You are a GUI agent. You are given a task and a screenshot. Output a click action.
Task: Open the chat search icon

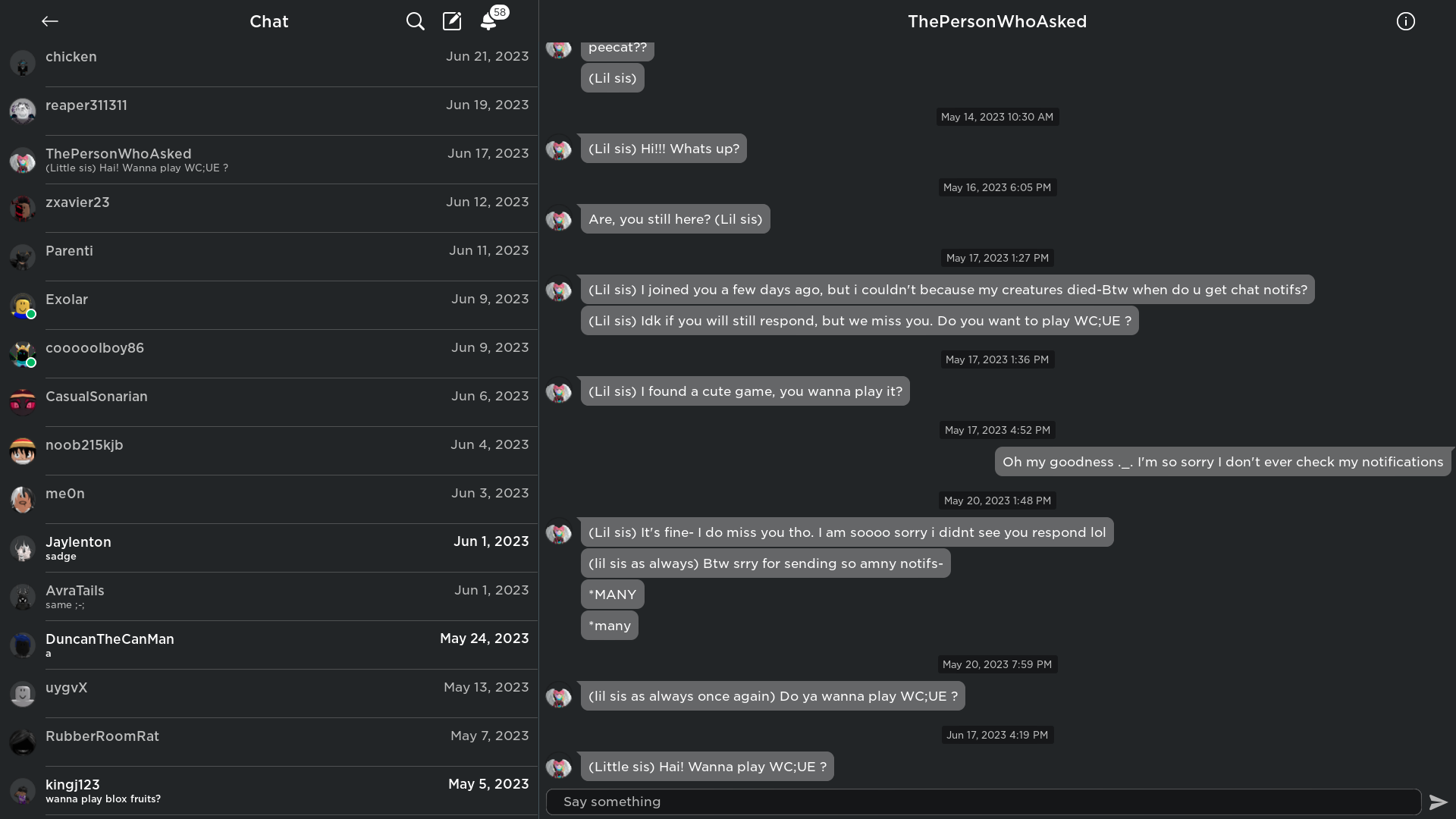(x=415, y=21)
